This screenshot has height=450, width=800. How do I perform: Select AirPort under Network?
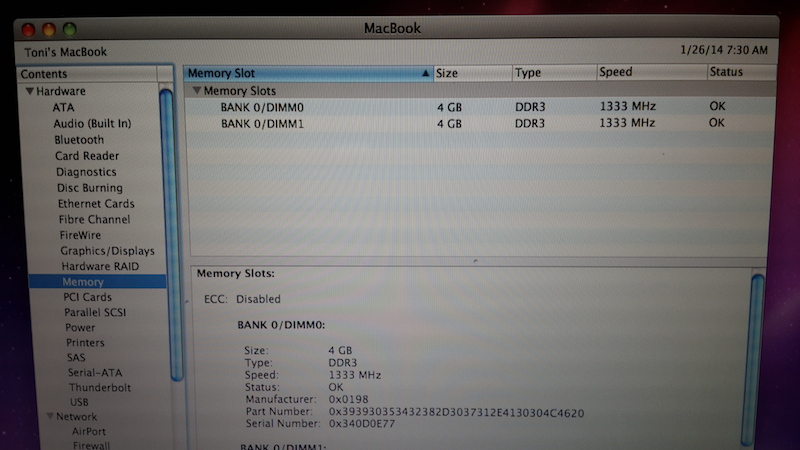tap(88, 431)
